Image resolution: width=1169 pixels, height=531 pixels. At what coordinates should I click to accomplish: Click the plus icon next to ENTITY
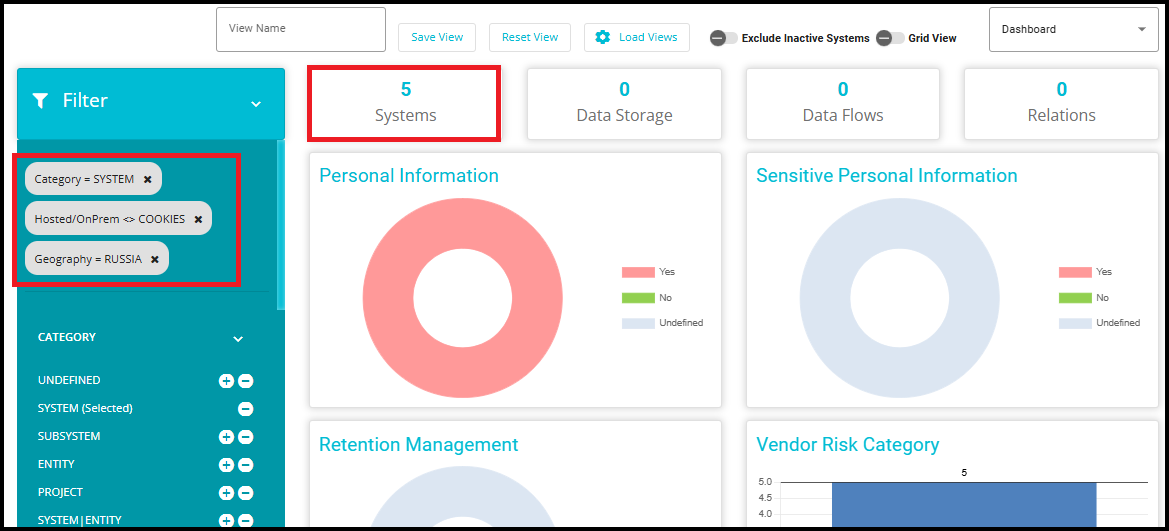[226, 465]
